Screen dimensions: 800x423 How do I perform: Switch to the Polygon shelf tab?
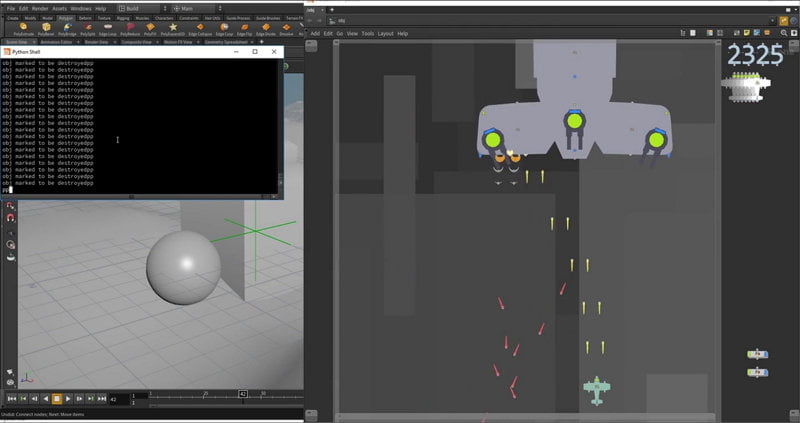(65, 18)
